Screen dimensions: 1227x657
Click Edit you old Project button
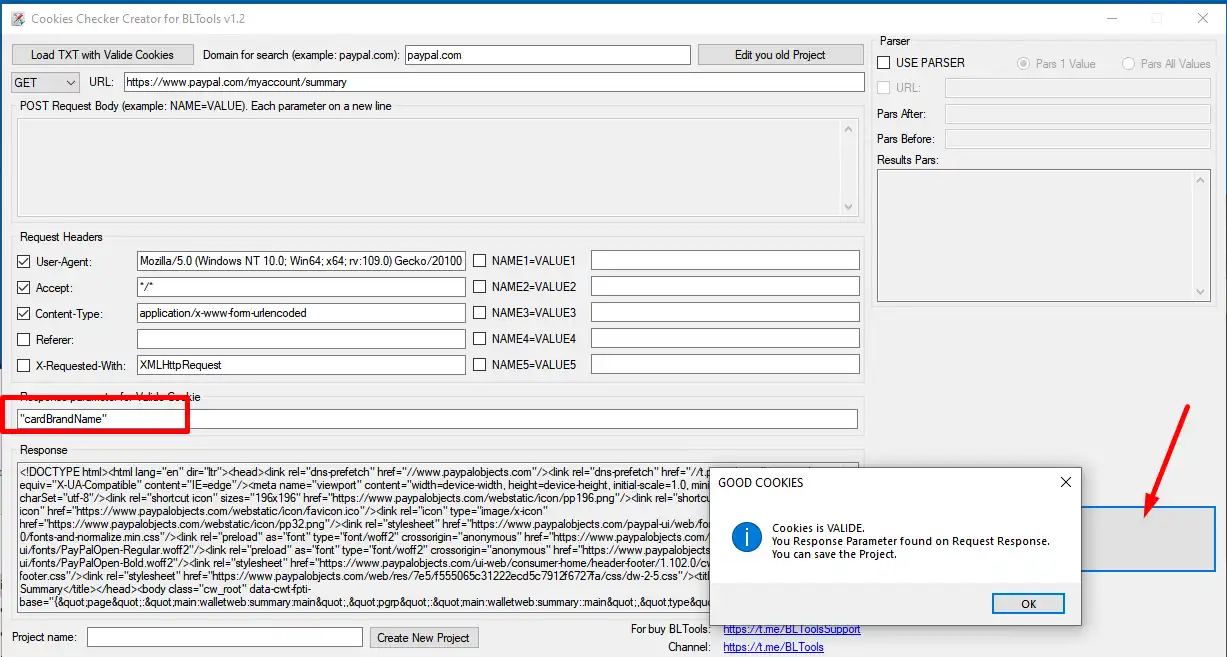[780, 55]
